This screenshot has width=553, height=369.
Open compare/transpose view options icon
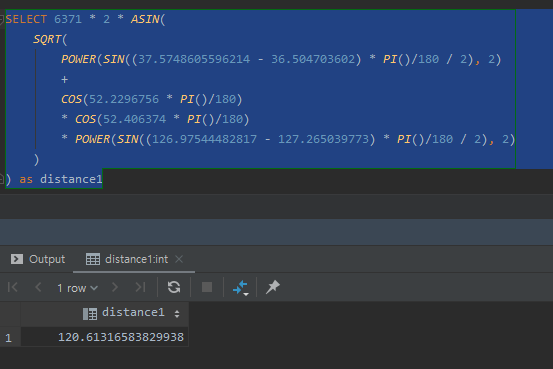[241, 288]
